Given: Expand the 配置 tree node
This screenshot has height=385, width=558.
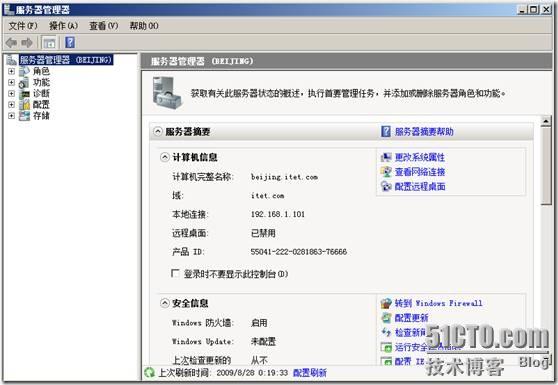Looking at the screenshot, I should tap(11, 105).
